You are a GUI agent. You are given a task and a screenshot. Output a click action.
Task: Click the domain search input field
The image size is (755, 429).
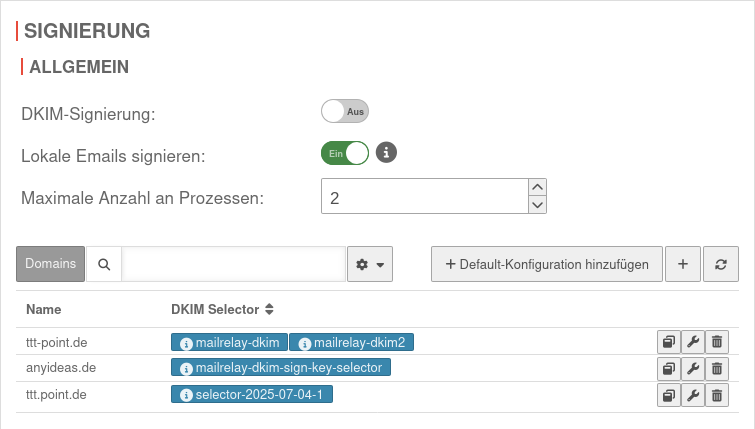point(233,264)
